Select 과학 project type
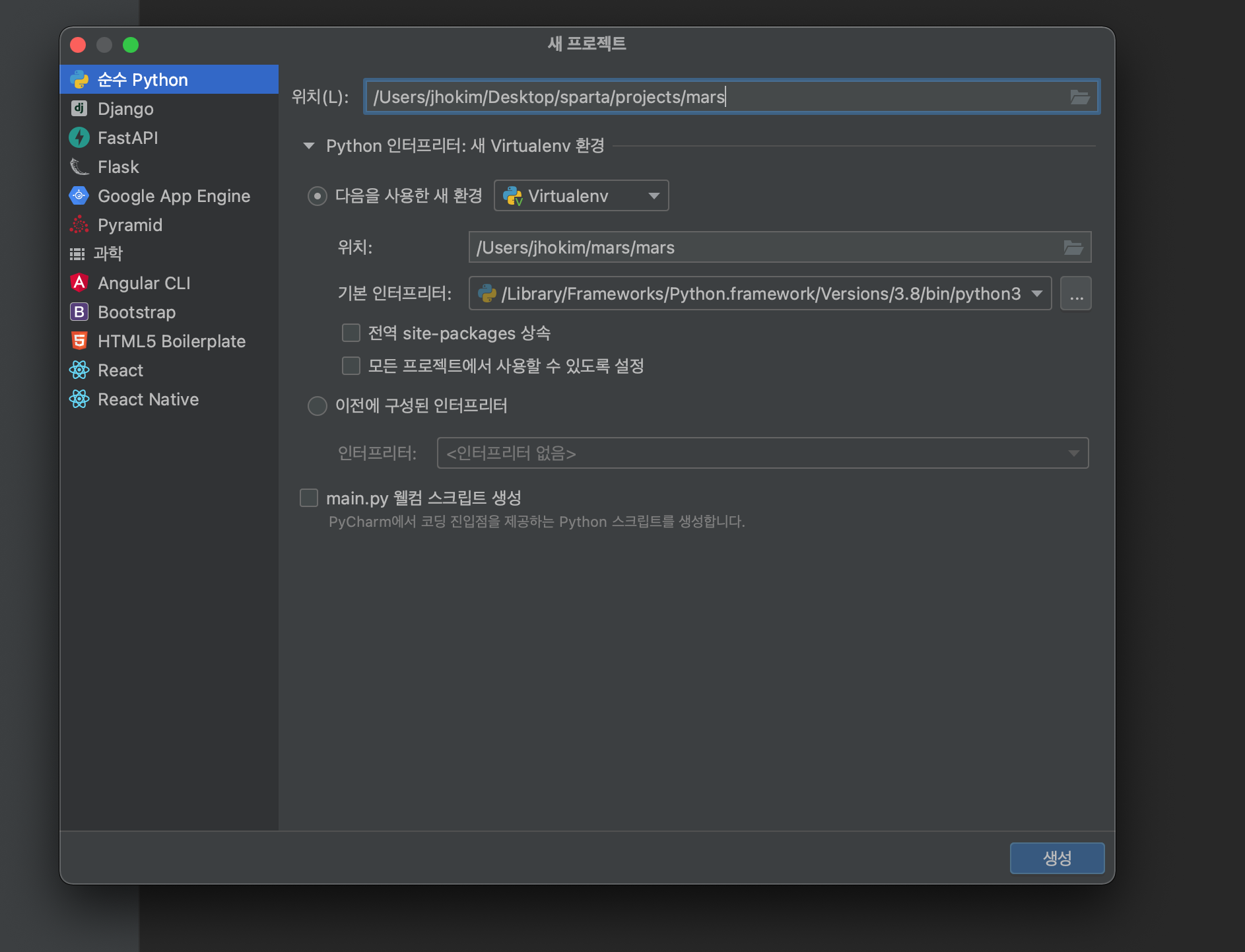This screenshot has width=1245, height=952. point(169,254)
